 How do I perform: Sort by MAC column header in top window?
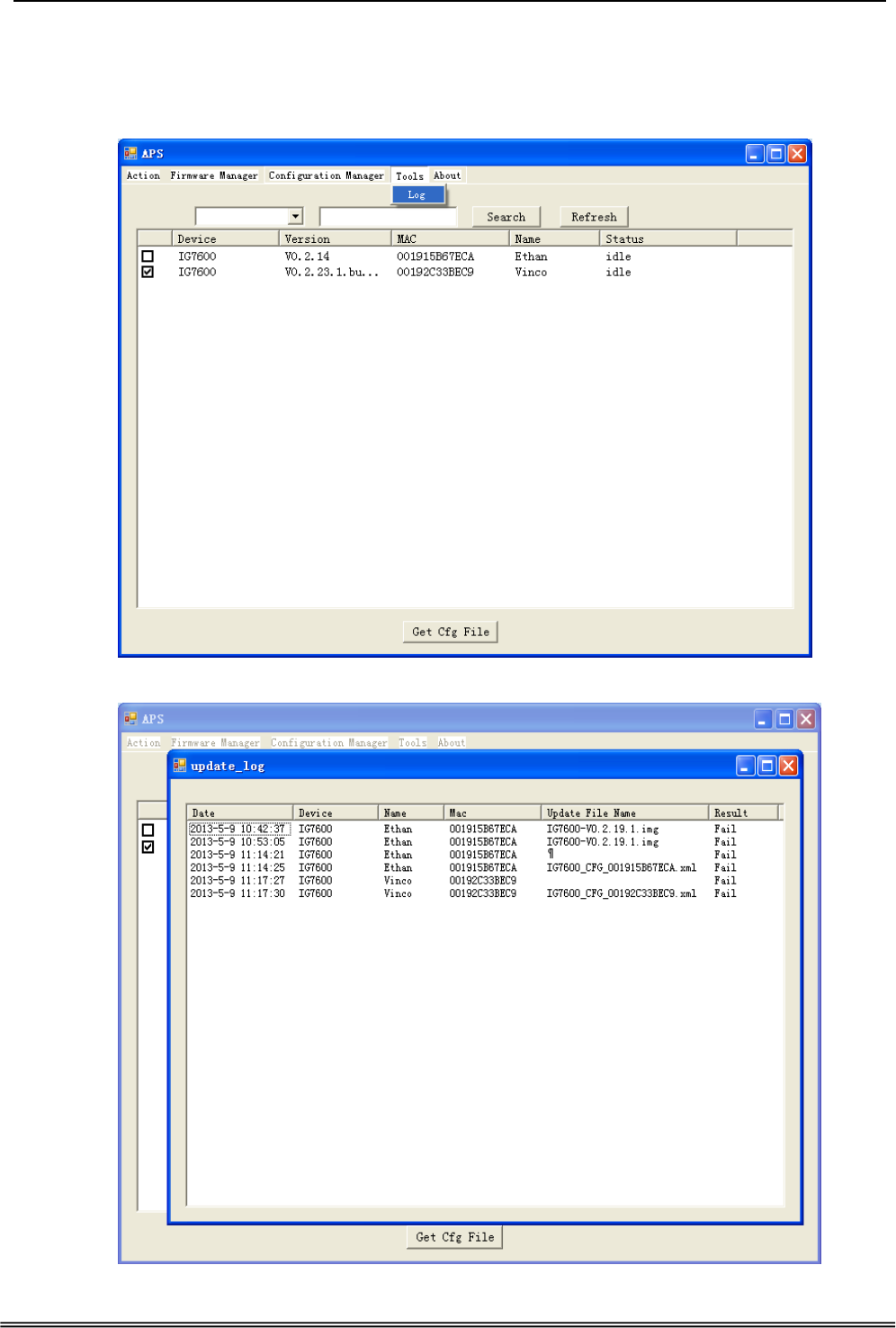450,238
